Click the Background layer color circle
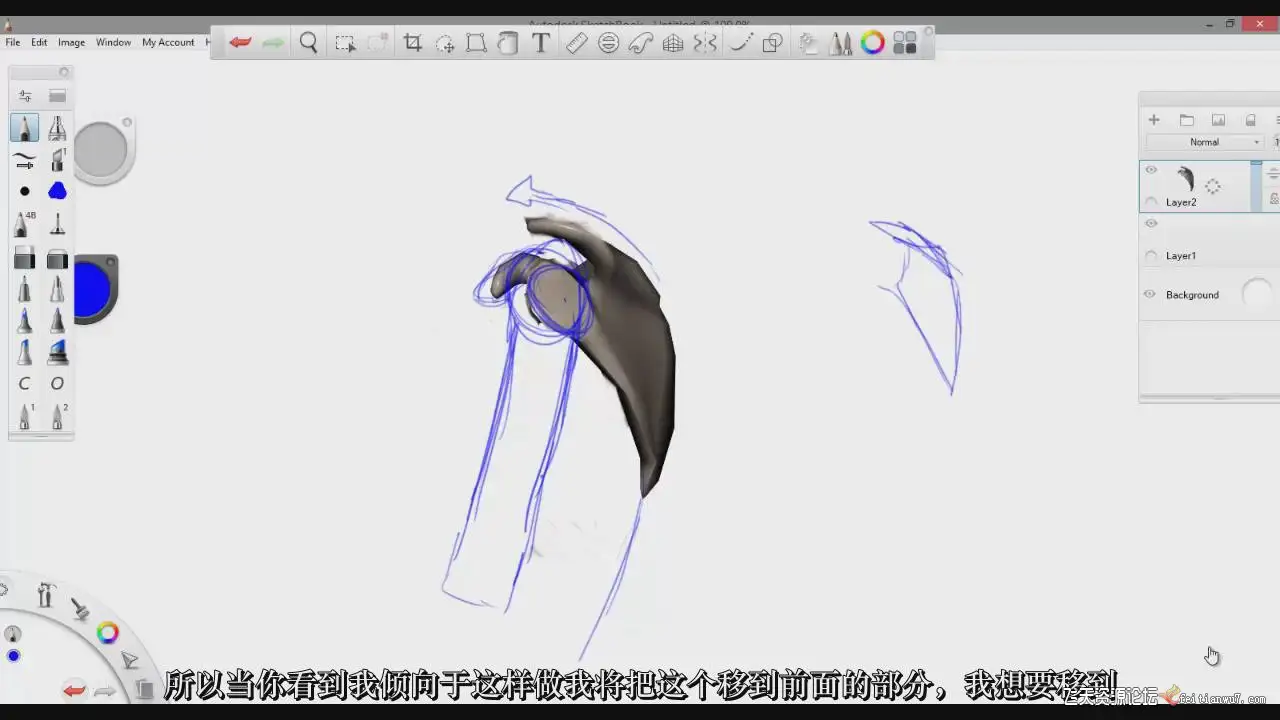Image resolution: width=1280 pixels, height=720 pixels. 1256,294
